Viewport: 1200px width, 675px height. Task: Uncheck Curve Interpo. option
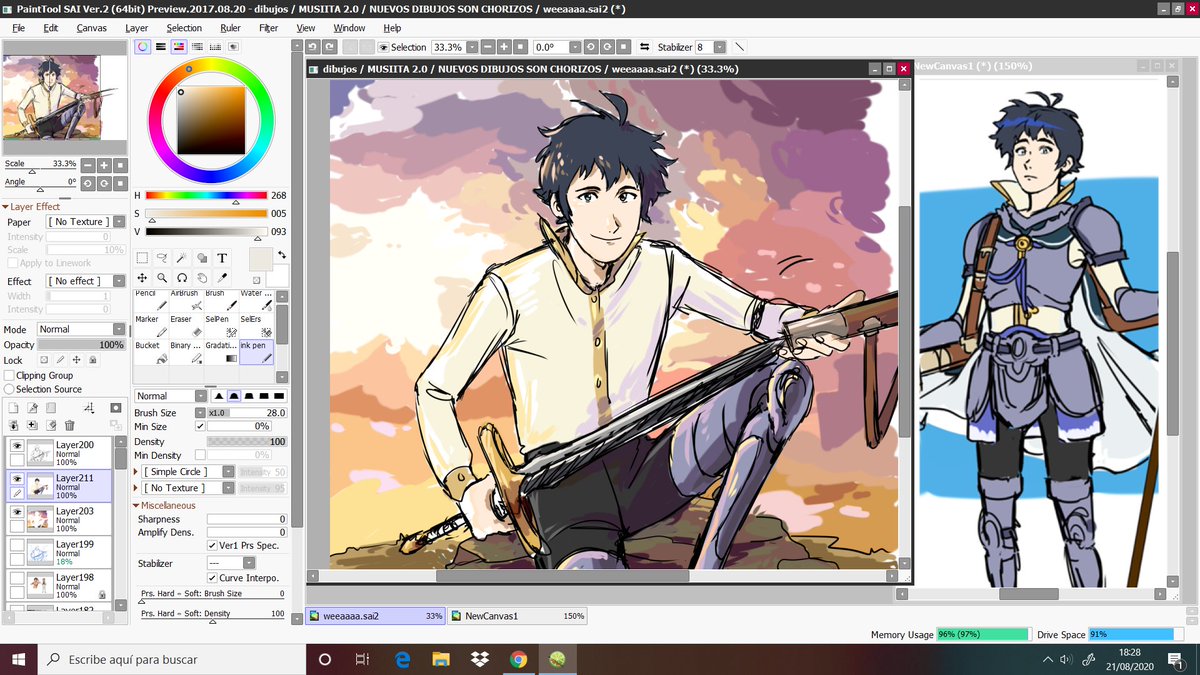pyautogui.click(x=212, y=578)
